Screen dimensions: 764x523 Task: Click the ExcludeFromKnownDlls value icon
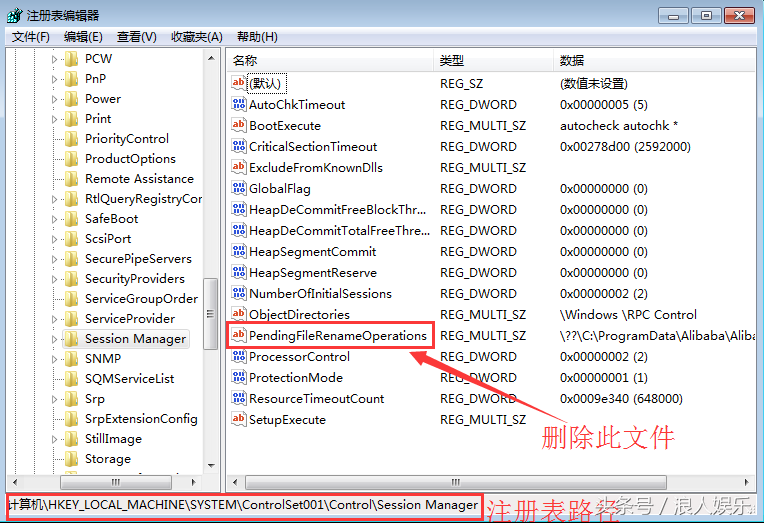[238, 167]
